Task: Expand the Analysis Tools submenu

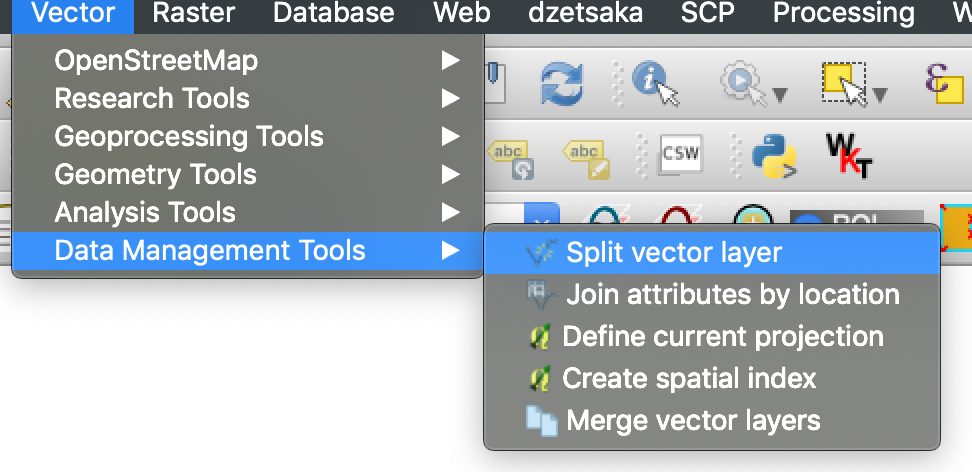Action: [248, 213]
